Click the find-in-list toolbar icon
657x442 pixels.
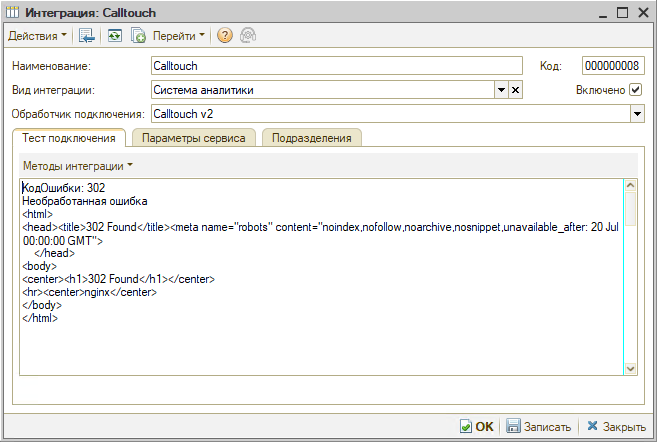point(87,36)
